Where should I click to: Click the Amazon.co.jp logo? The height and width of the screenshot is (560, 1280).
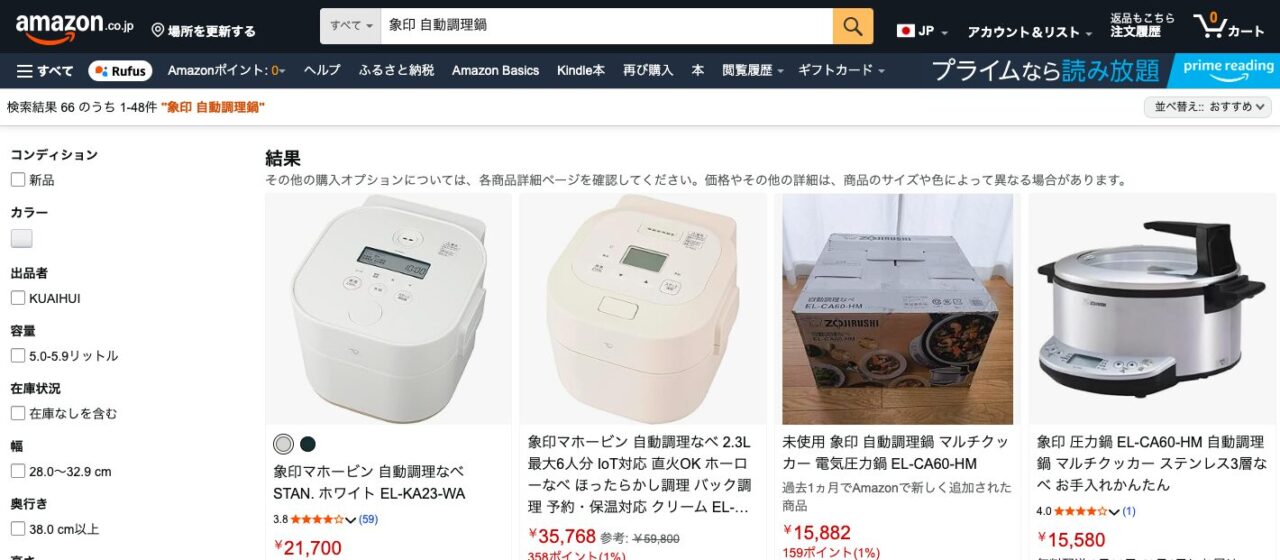click(74, 28)
